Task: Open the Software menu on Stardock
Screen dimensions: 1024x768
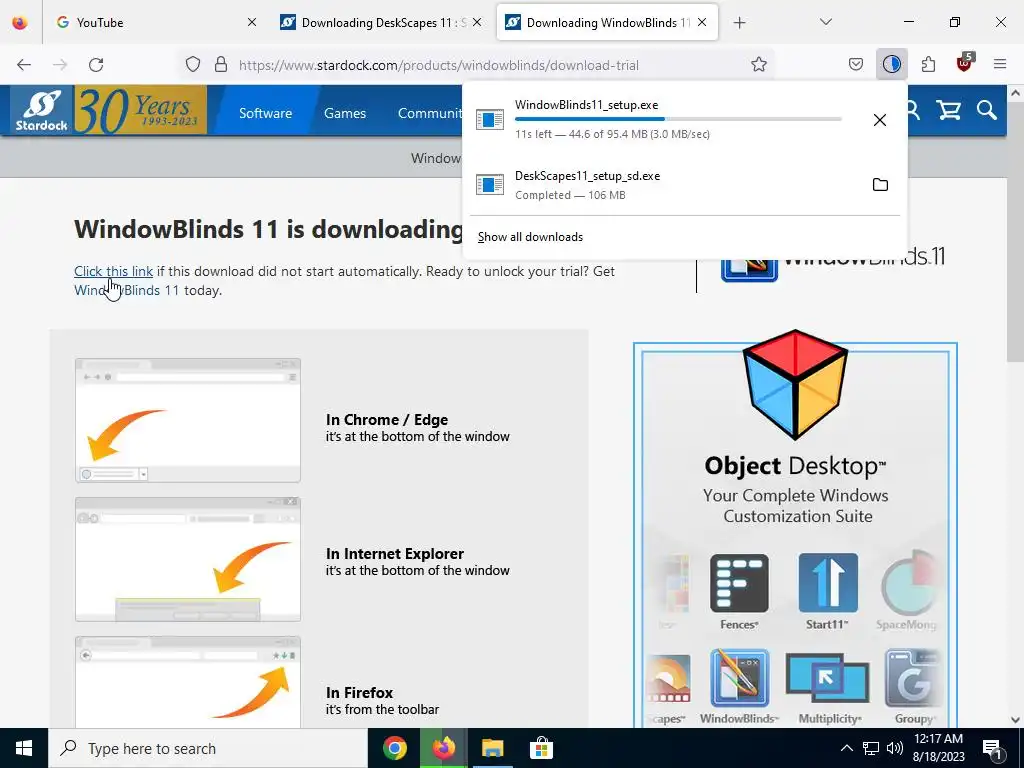Action: 265,113
